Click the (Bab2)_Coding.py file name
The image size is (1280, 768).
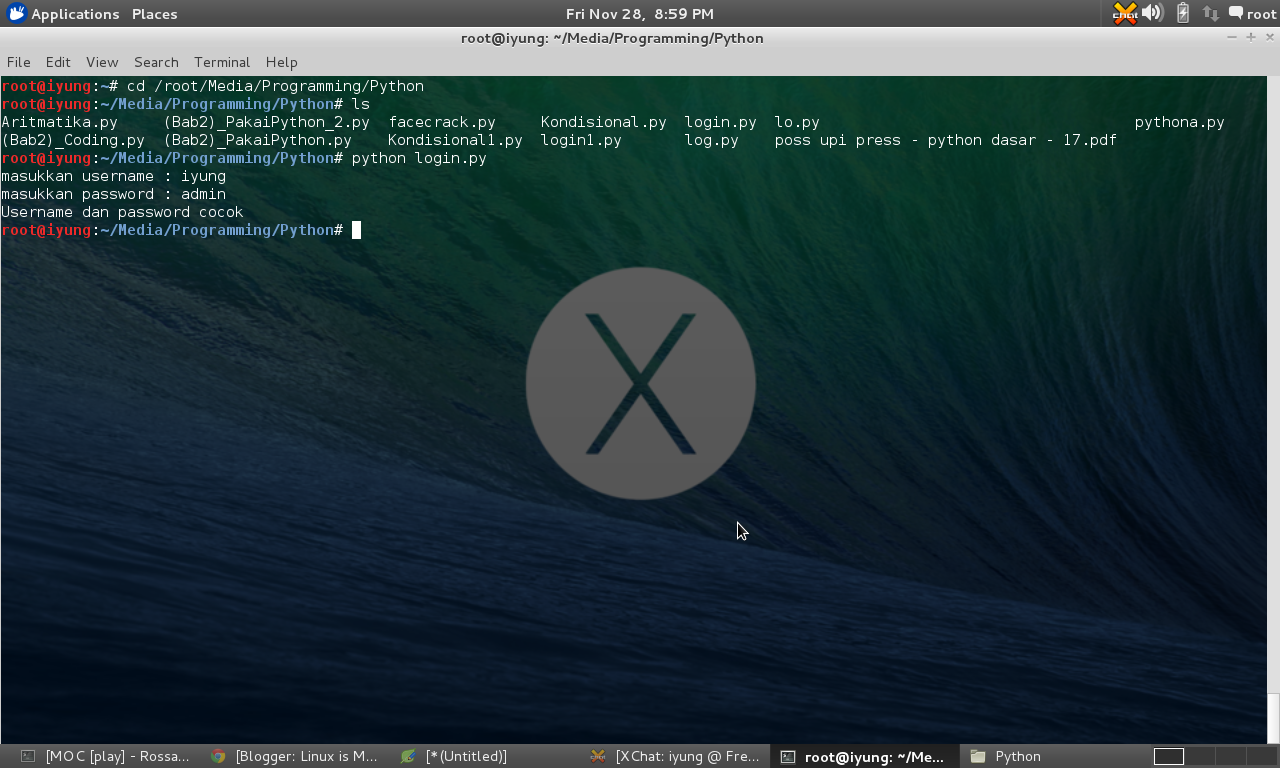(73, 140)
